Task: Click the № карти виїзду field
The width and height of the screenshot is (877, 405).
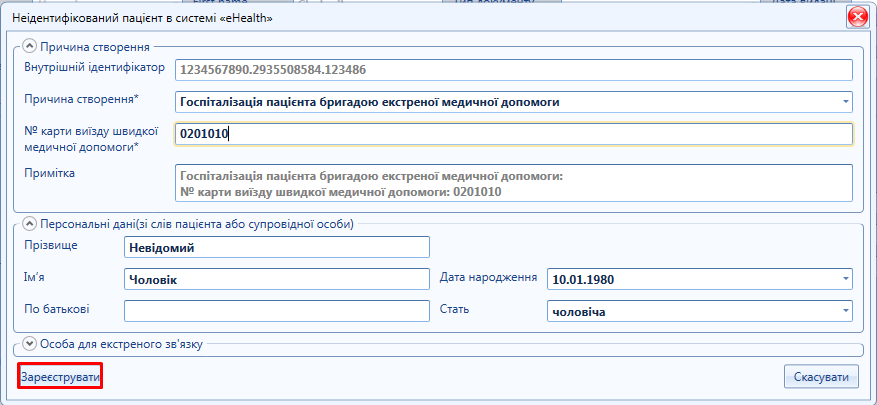Action: 513,134
